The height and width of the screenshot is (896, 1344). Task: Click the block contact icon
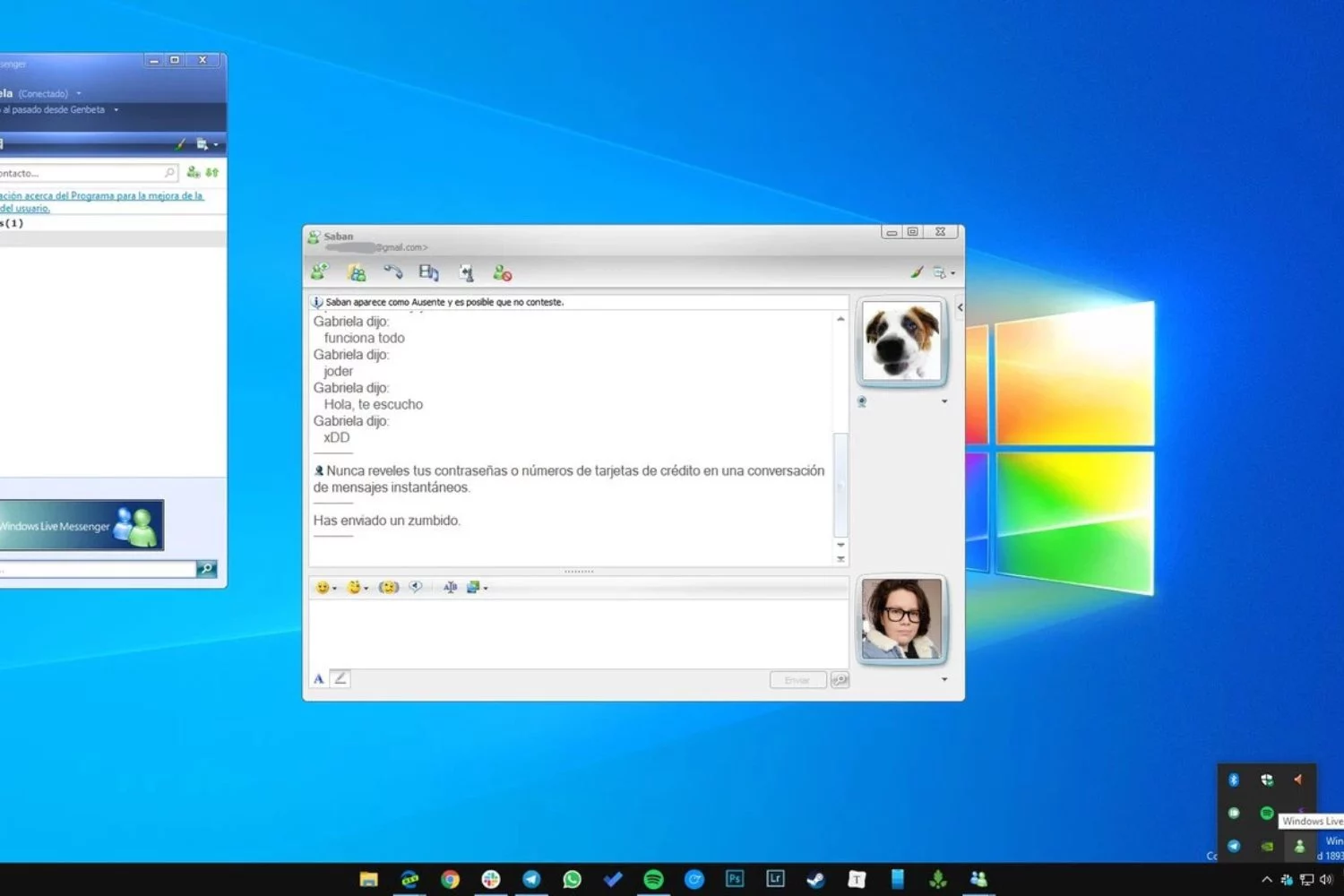coord(502,272)
